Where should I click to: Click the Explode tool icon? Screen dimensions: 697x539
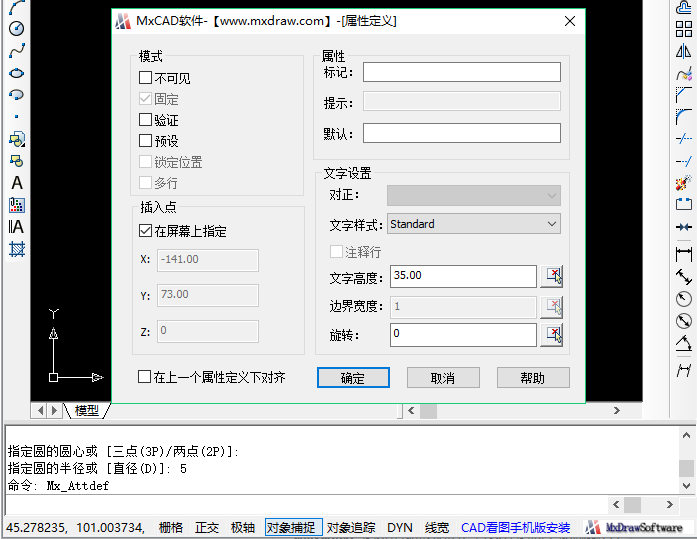tap(684, 183)
